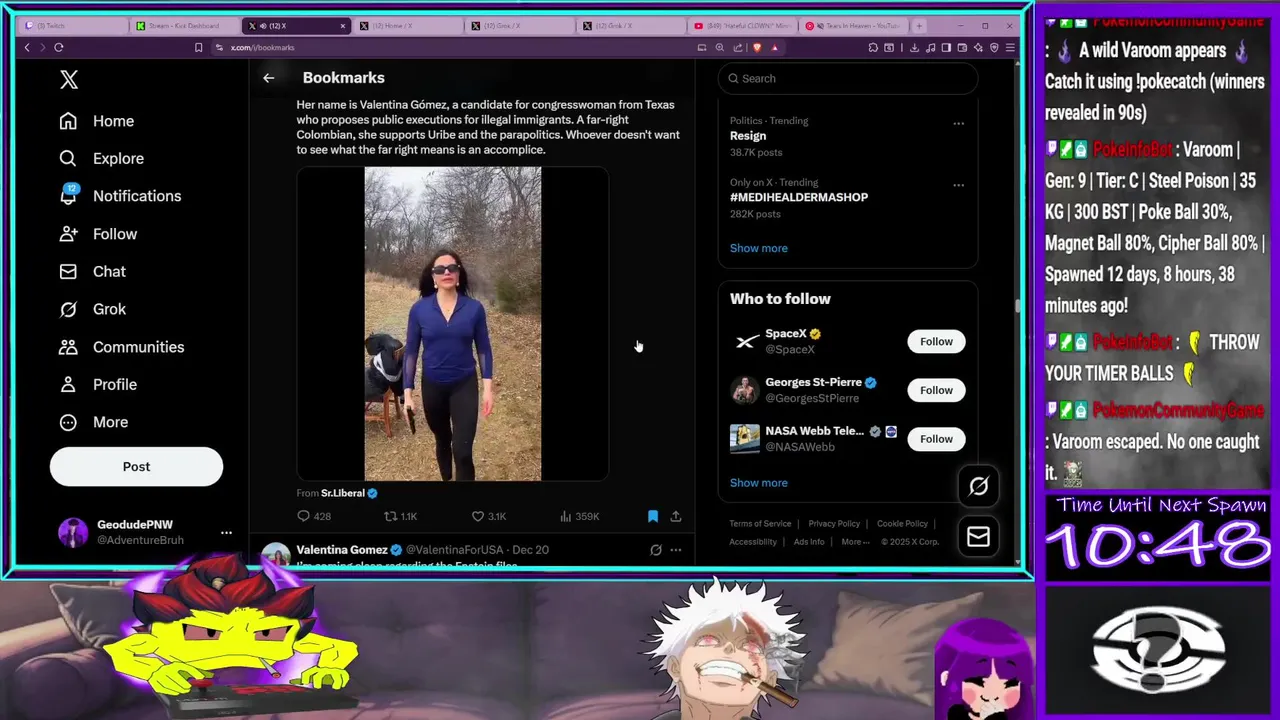Click the Grok icon on Valentina Gomez's post
The width and height of the screenshot is (1280, 720).
click(656, 550)
